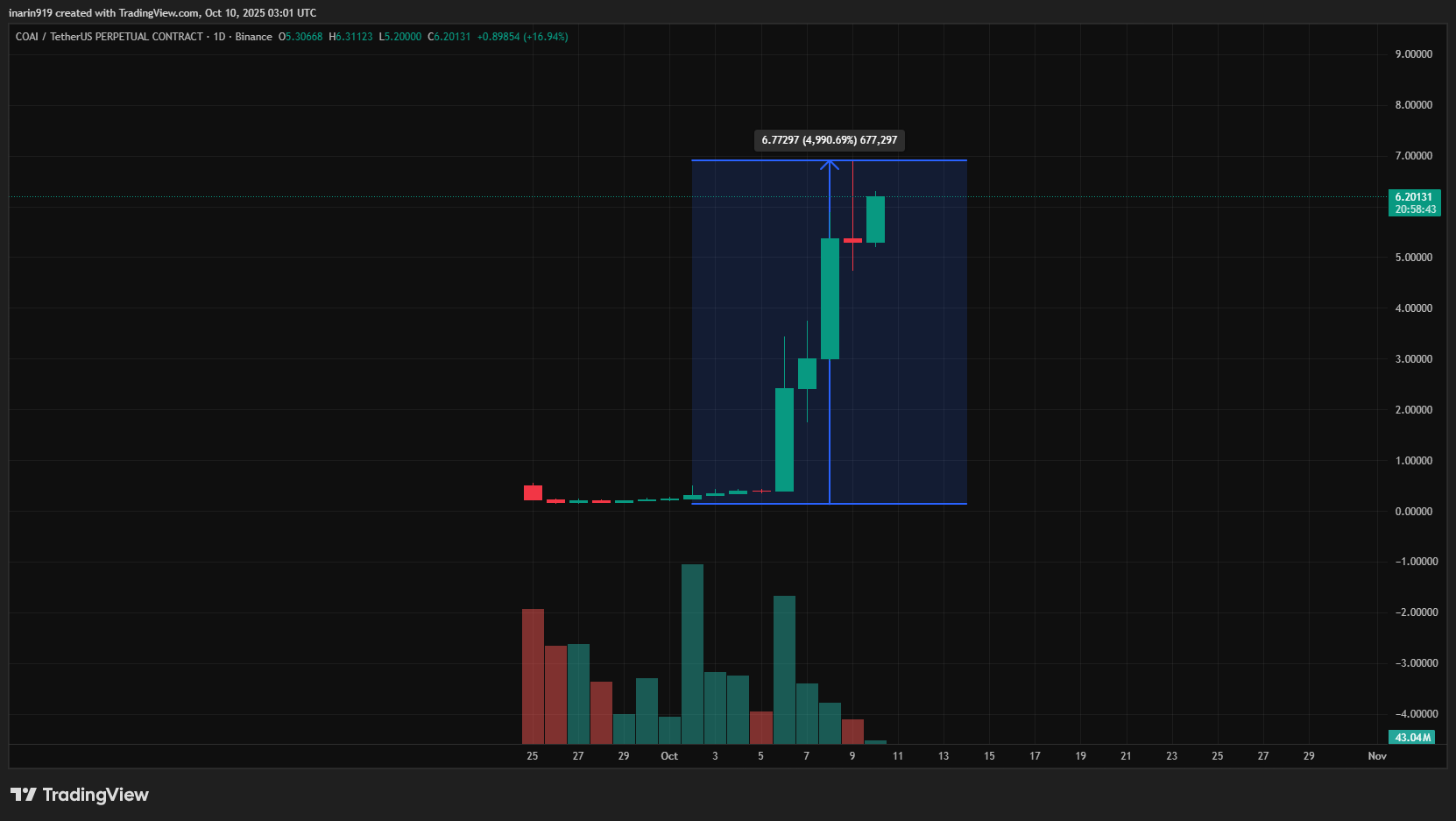
Task: Click the Nov label on time axis
Action: 1377,756
